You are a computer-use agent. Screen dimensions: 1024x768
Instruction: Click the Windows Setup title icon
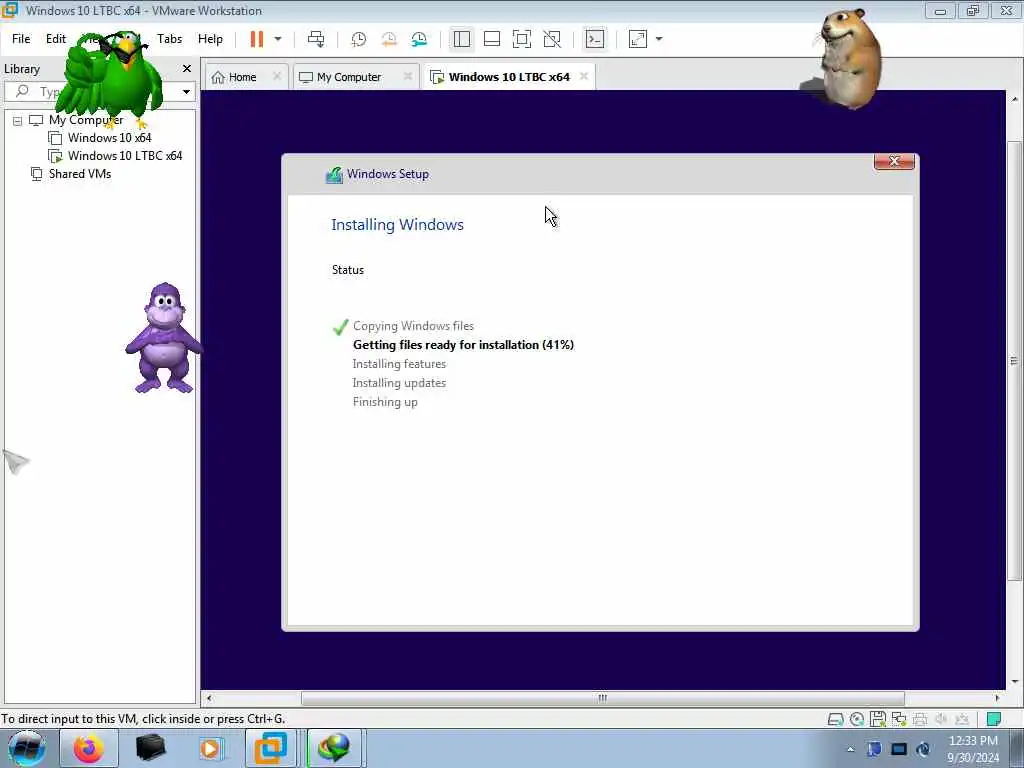click(334, 175)
